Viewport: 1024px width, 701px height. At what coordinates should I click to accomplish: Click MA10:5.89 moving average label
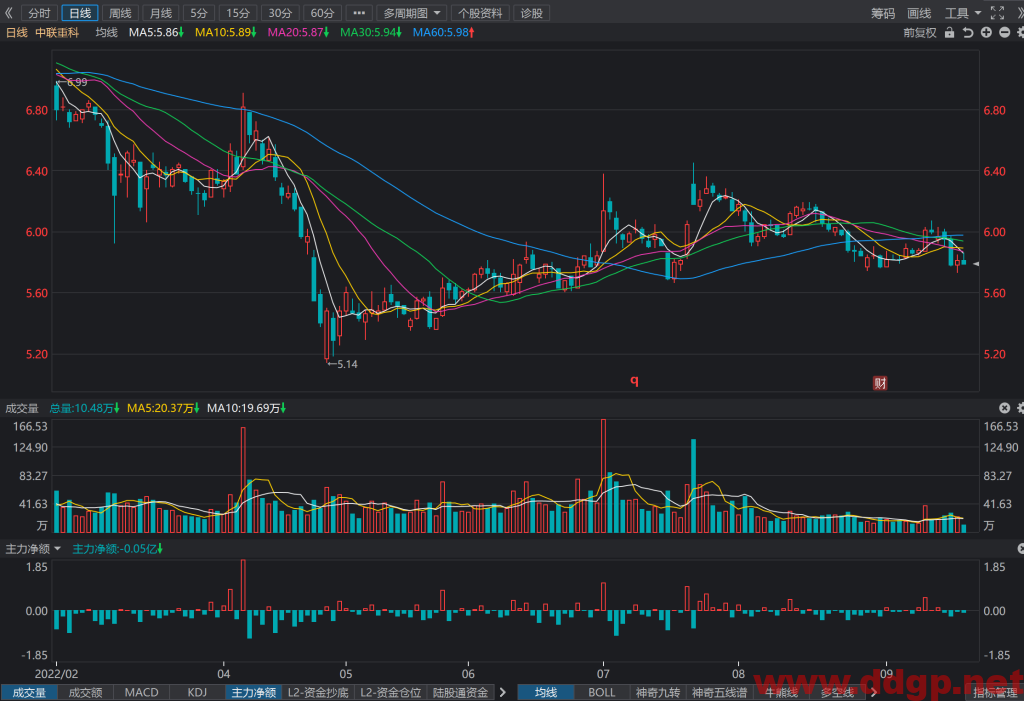(x=225, y=32)
